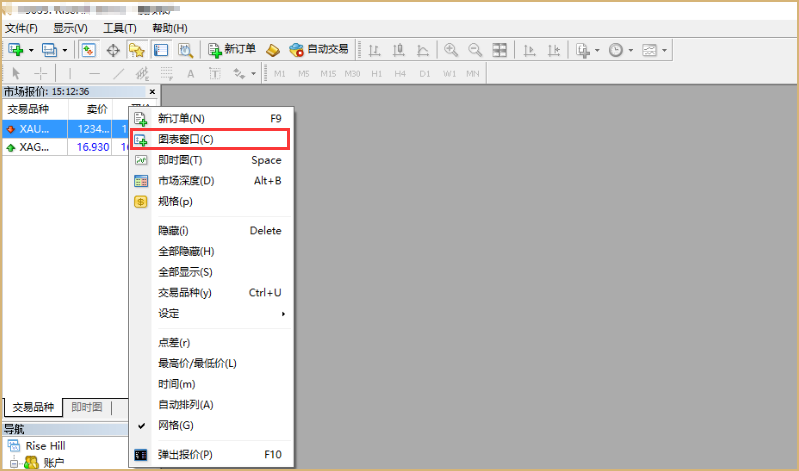Click the Zoom In magnifier icon

pos(451,49)
